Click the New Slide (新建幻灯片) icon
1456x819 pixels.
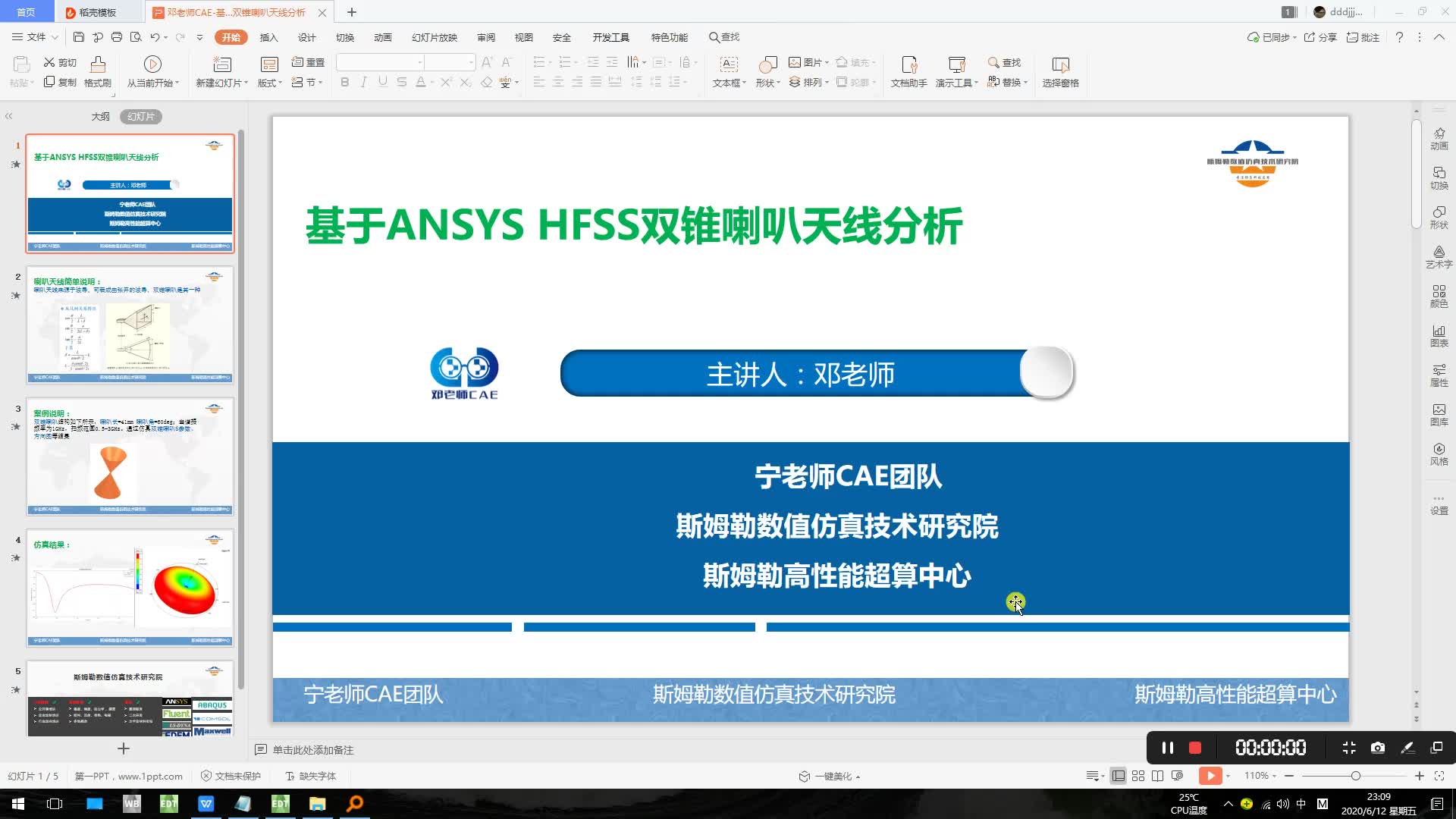222,64
